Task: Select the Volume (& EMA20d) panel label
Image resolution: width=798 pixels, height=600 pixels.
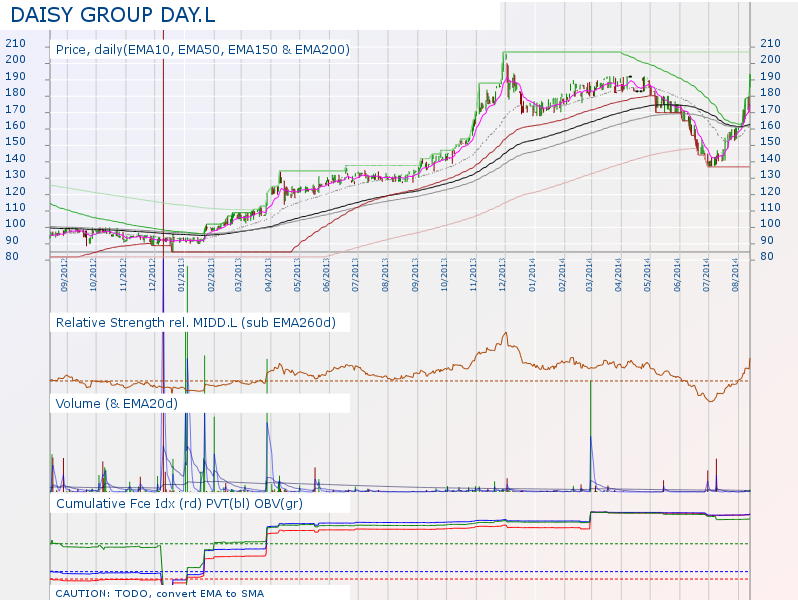Action: tap(117, 403)
